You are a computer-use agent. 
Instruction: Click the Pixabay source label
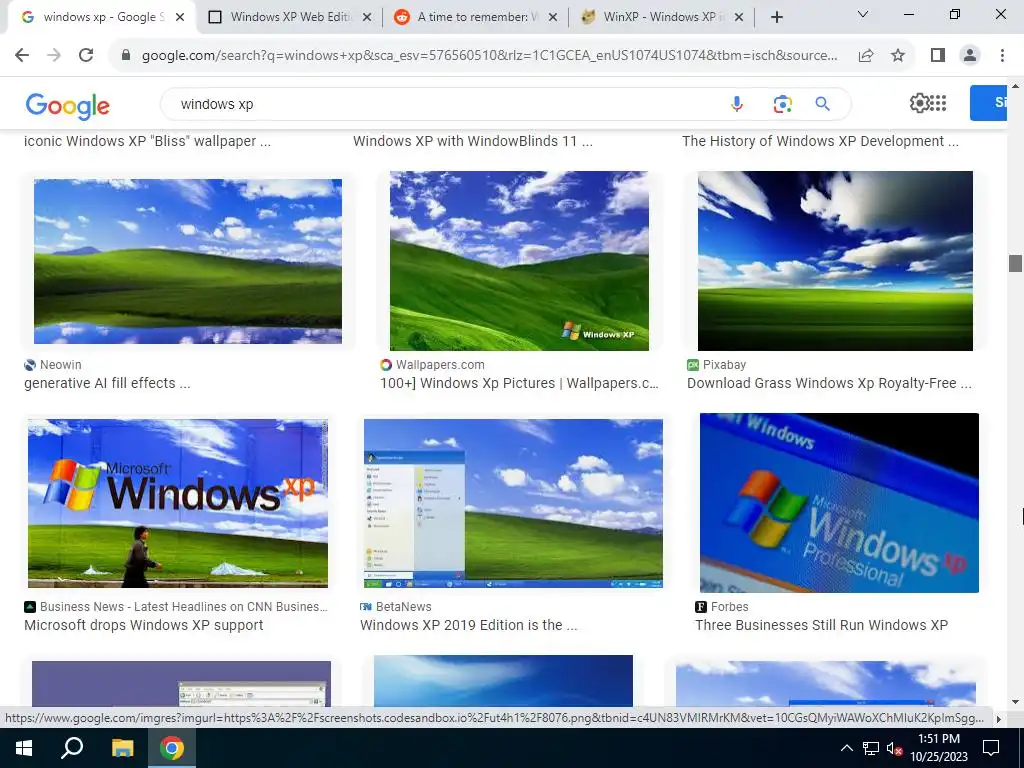[x=716, y=364]
